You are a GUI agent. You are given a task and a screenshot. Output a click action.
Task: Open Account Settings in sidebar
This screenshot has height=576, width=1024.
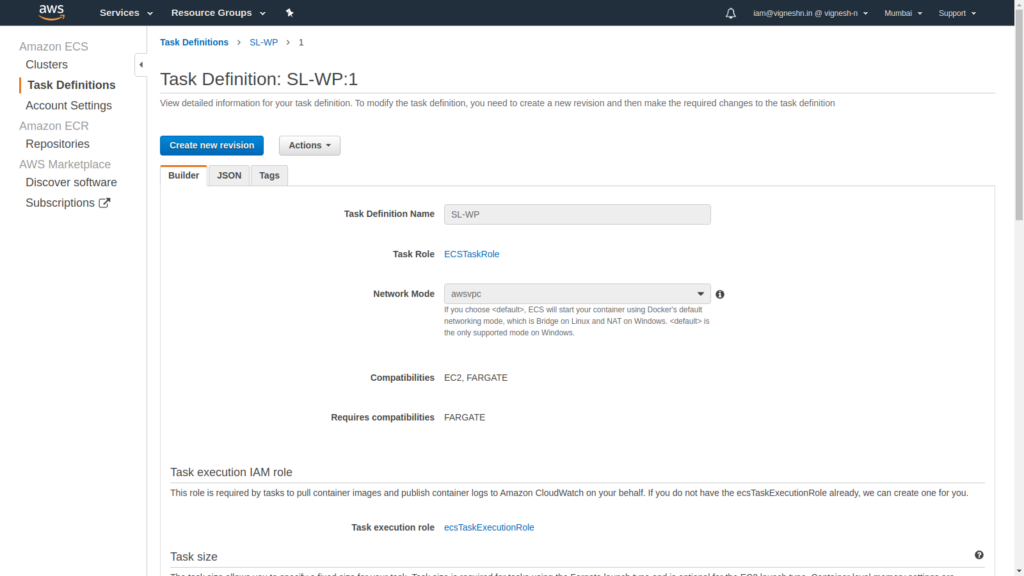pos(69,105)
